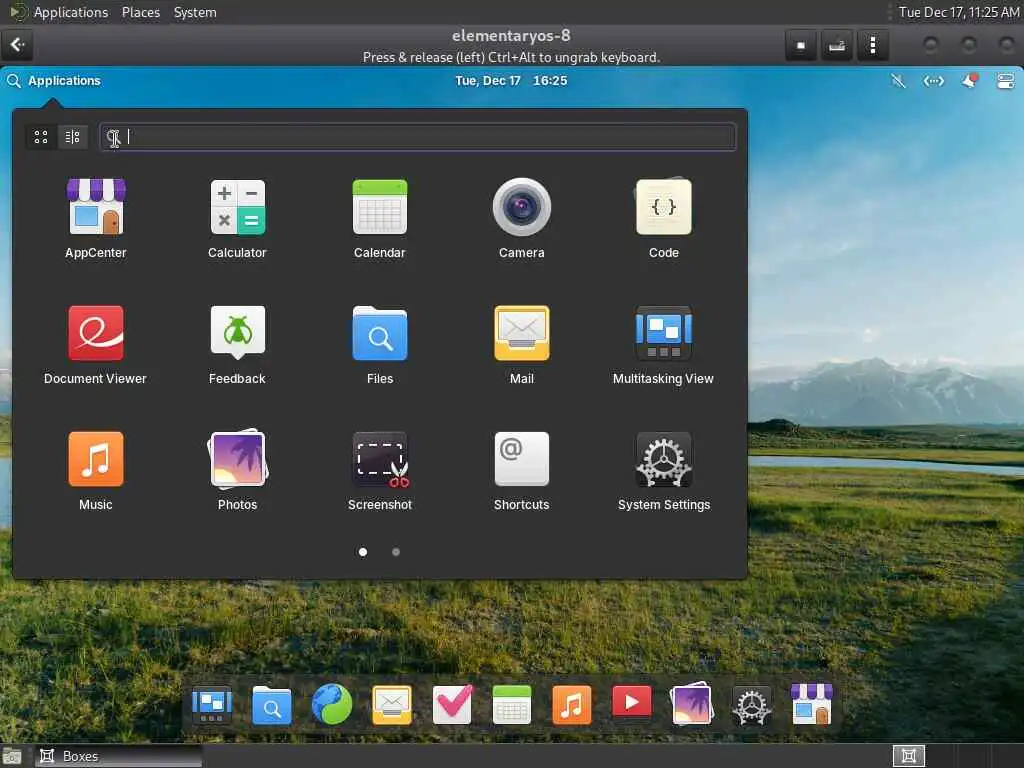Open the muted sound indicator
1024x768 pixels.
[899, 81]
